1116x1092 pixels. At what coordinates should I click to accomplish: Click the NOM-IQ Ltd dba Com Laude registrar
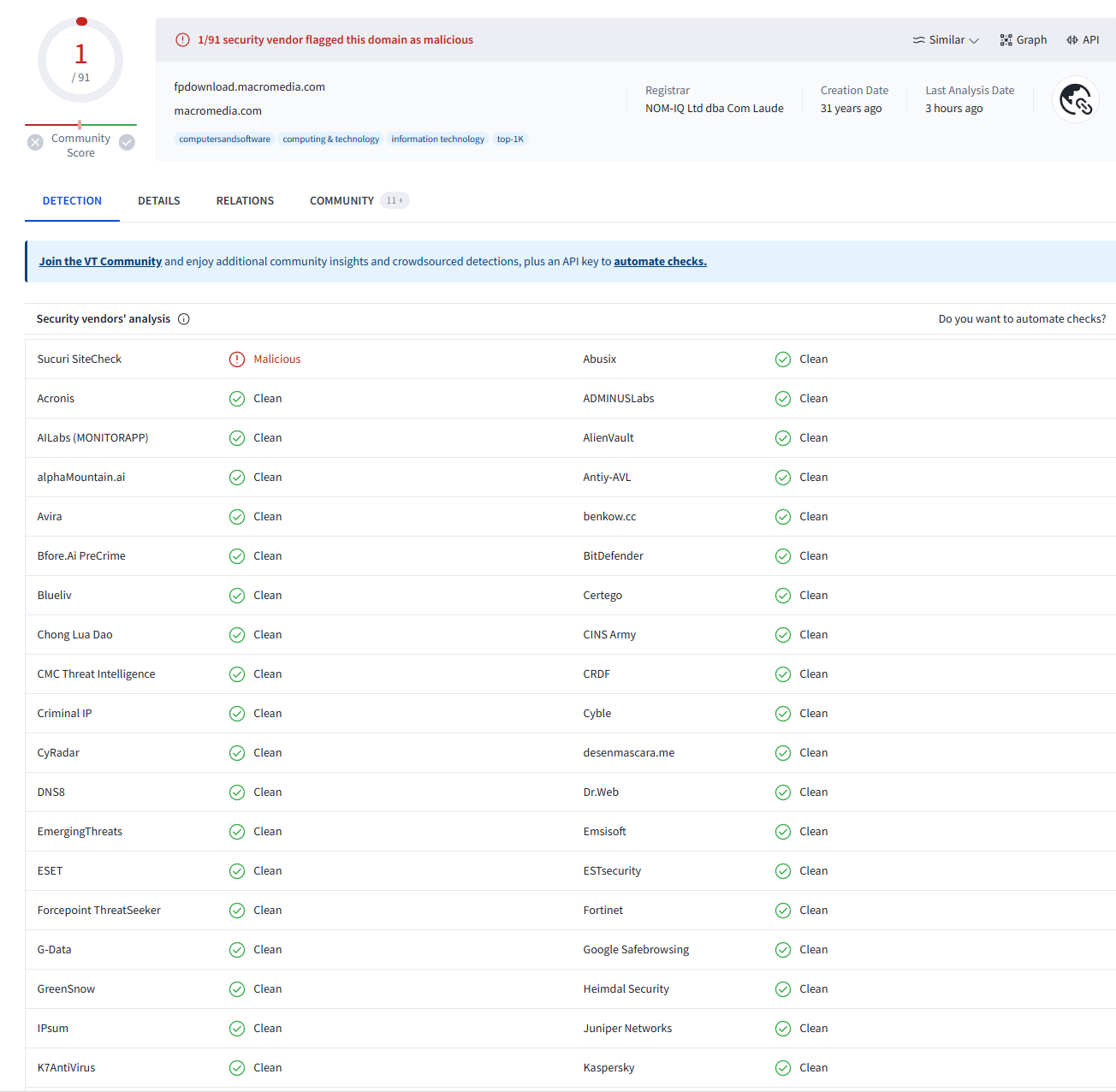(715, 109)
